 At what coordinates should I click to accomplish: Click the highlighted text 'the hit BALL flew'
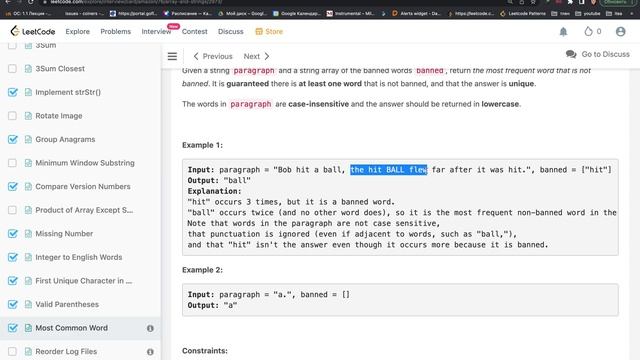pos(389,170)
